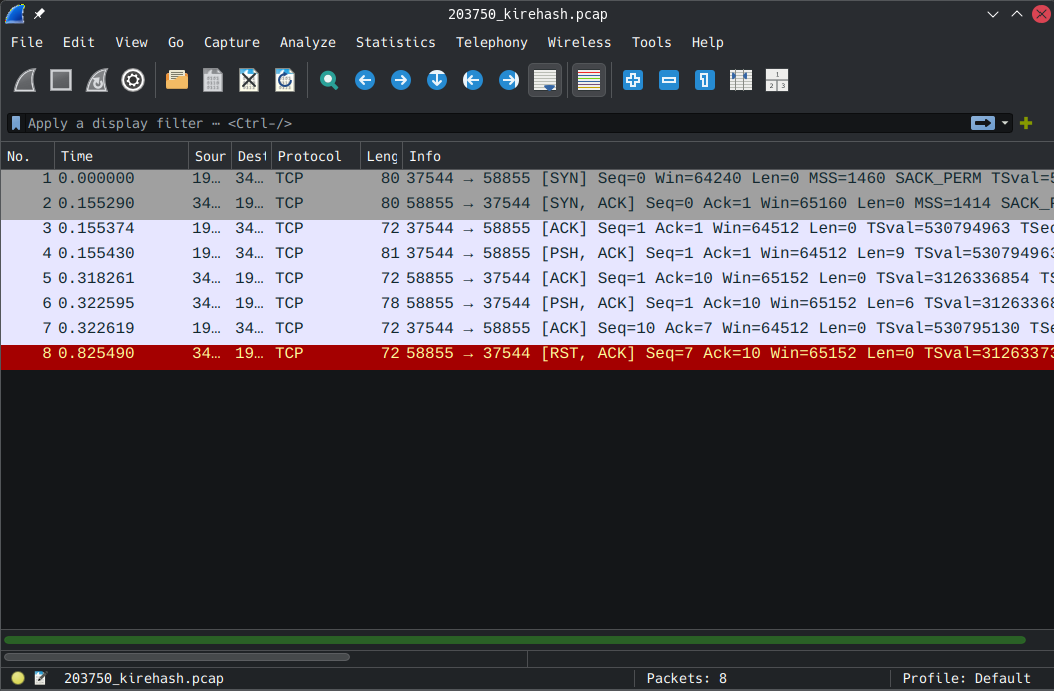This screenshot has height=691, width=1054.
Task: Click the display filter bookmark icon
Action: (16, 123)
